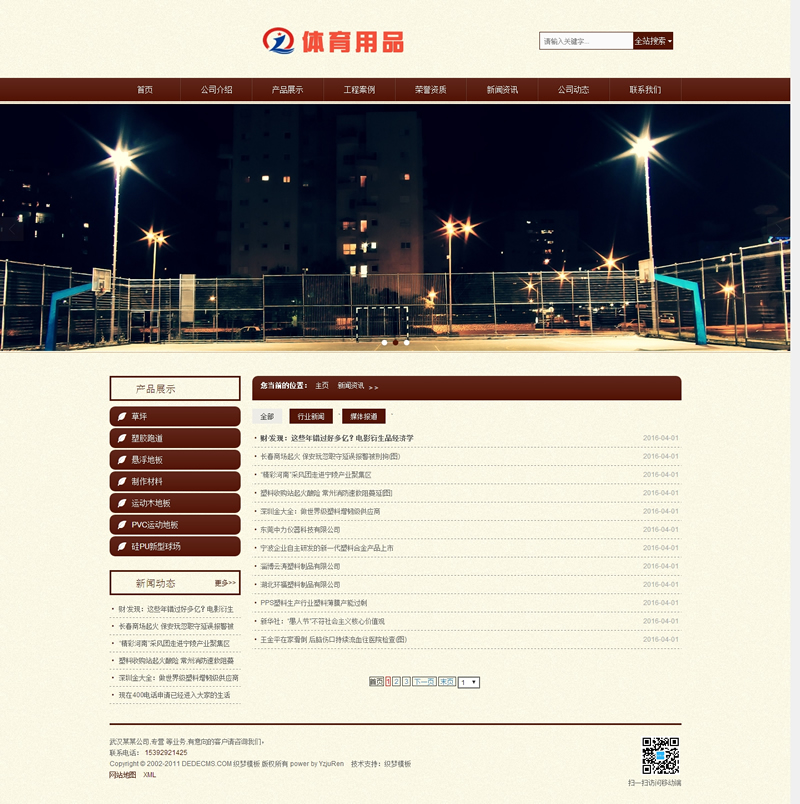Click the leaf icon beside PVC运动地板
The height and width of the screenshot is (804, 800).
[x=120, y=525]
